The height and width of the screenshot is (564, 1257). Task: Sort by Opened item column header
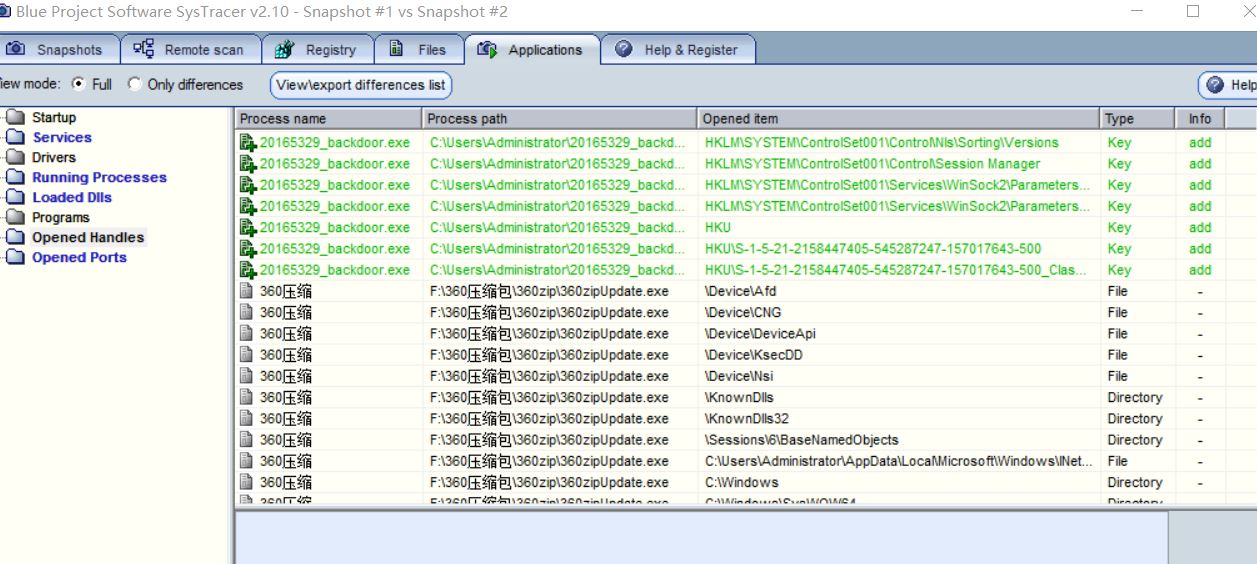(899, 119)
